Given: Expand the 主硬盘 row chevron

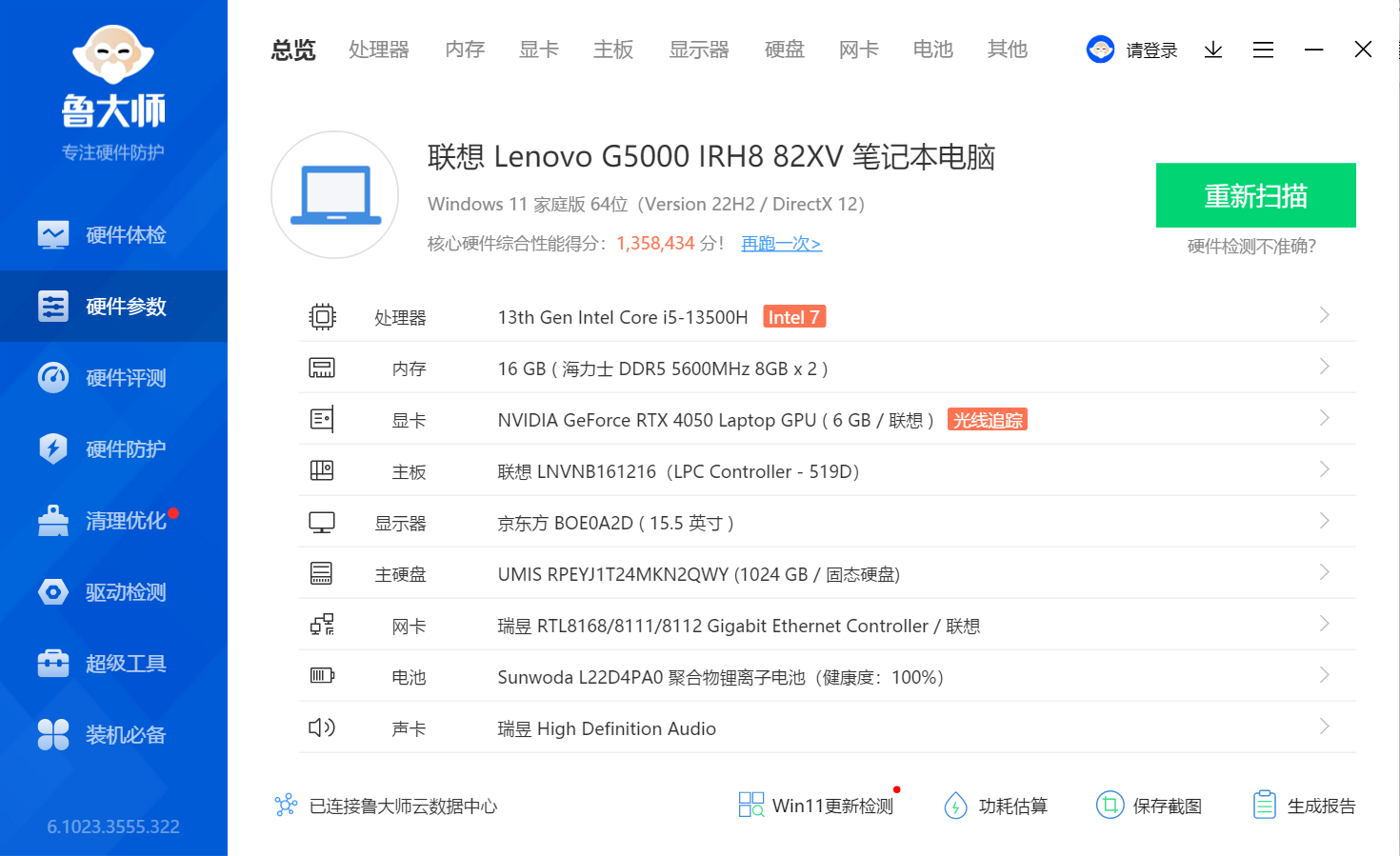Looking at the screenshot, I should pos(1324,572).
